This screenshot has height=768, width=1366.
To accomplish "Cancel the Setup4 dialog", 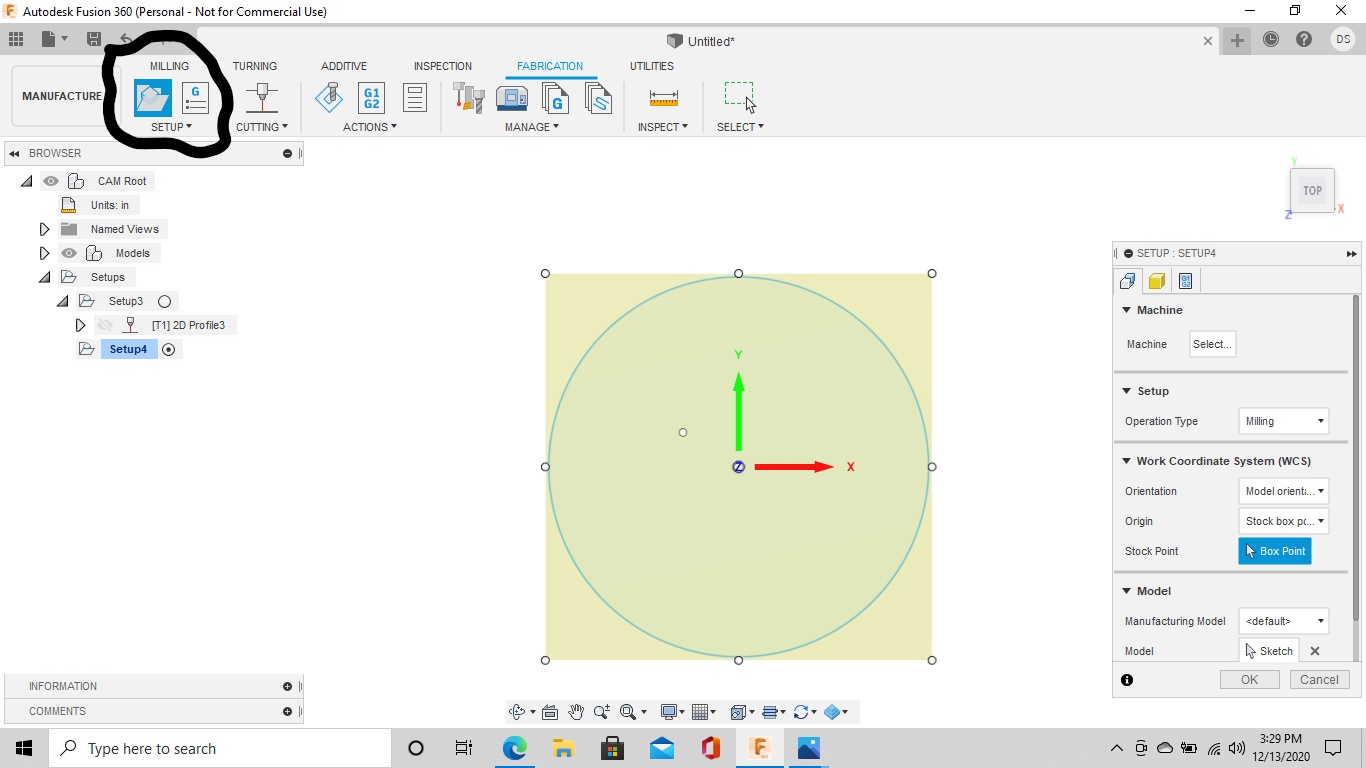I will (1319, 679).
